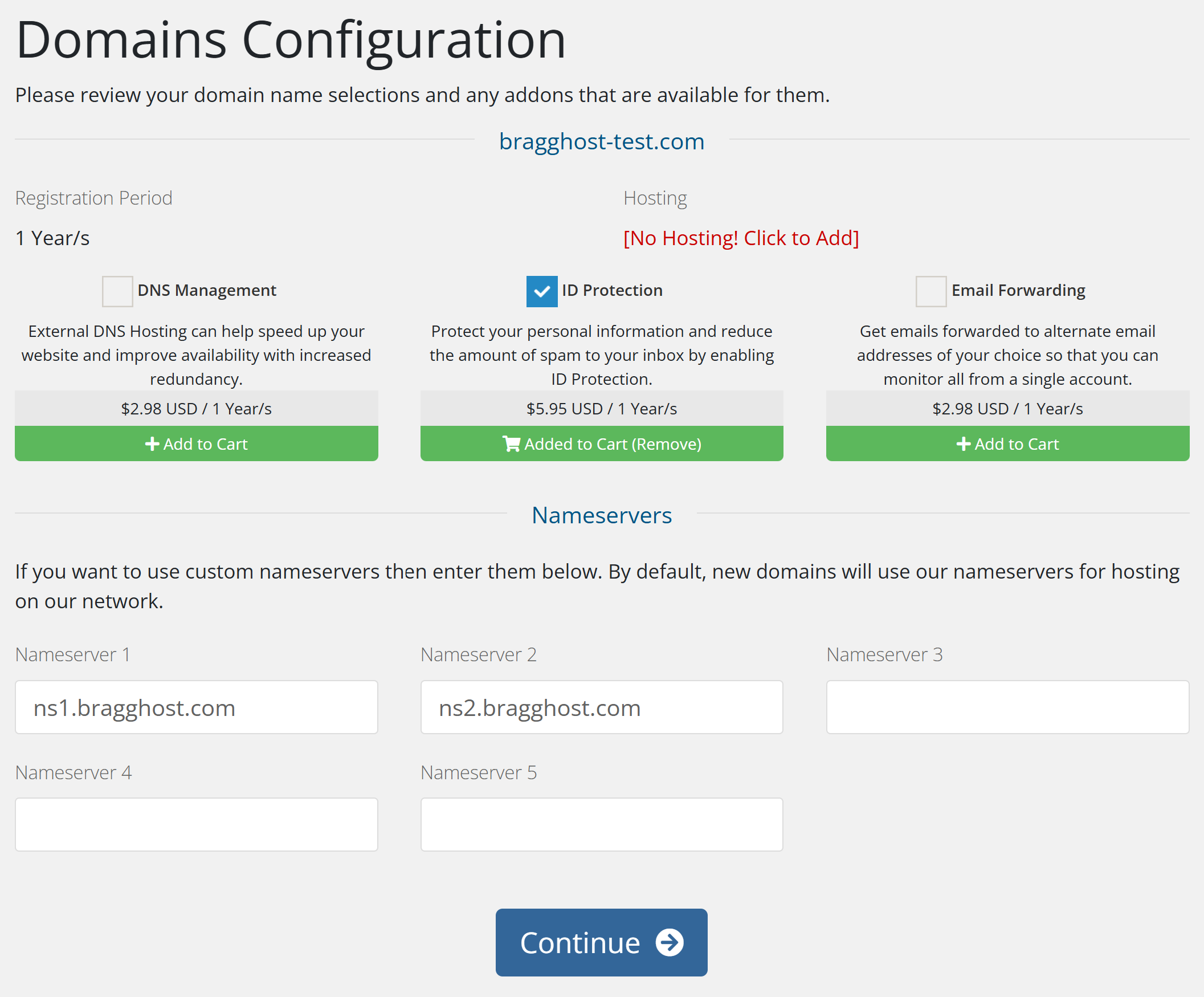Image resolution: width=1204 pixels, height=997 pixels.
Task: Enable the DNS Management checkbox
Action: tap(117, 291)
